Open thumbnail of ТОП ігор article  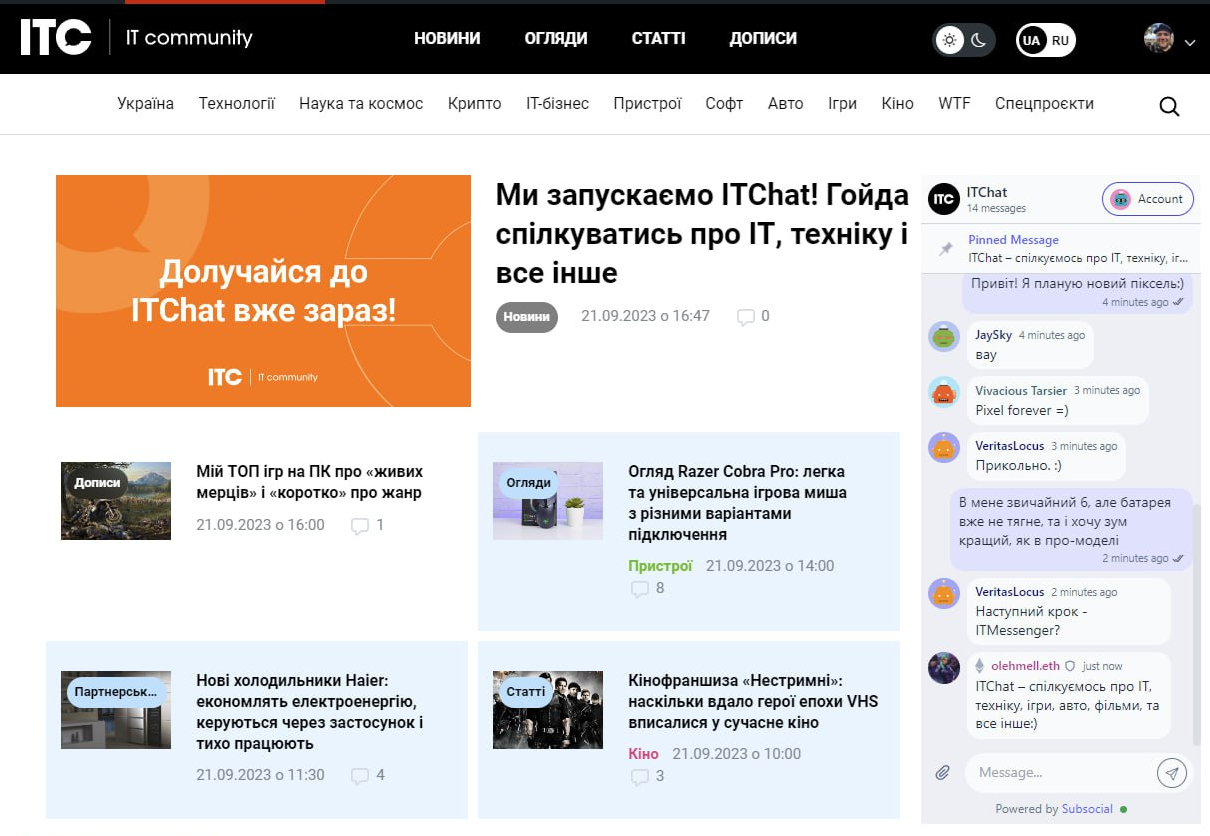(x=116, y=501)
